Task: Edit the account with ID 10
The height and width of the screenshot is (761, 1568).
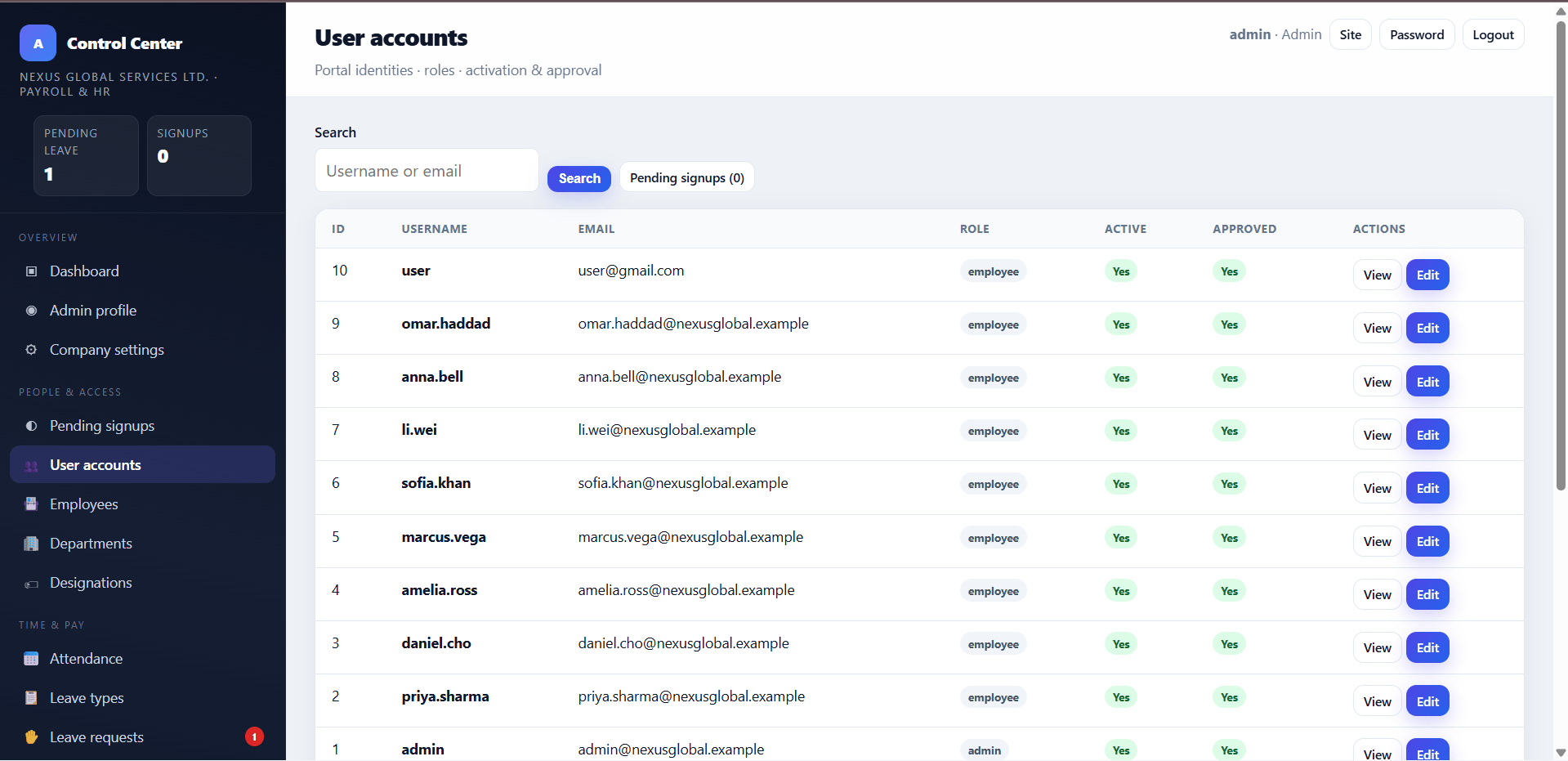Action: click(x=1427, y=275)
